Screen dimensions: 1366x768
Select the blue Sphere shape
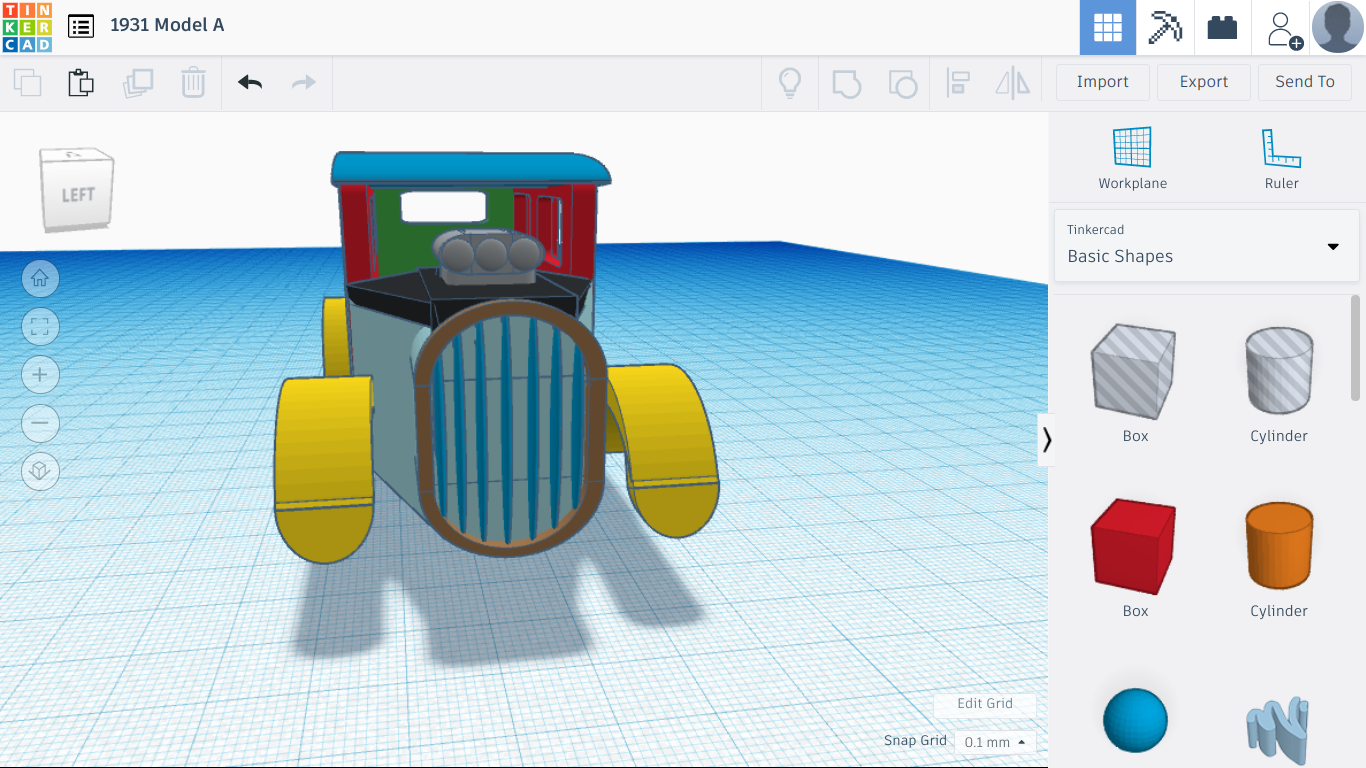[1135, 720]
